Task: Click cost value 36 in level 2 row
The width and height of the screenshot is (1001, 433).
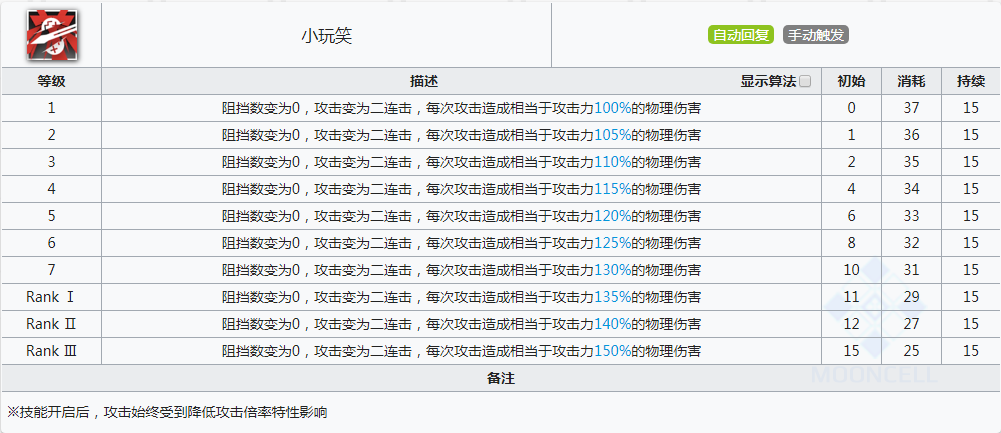Action: (x=911, y=135)
